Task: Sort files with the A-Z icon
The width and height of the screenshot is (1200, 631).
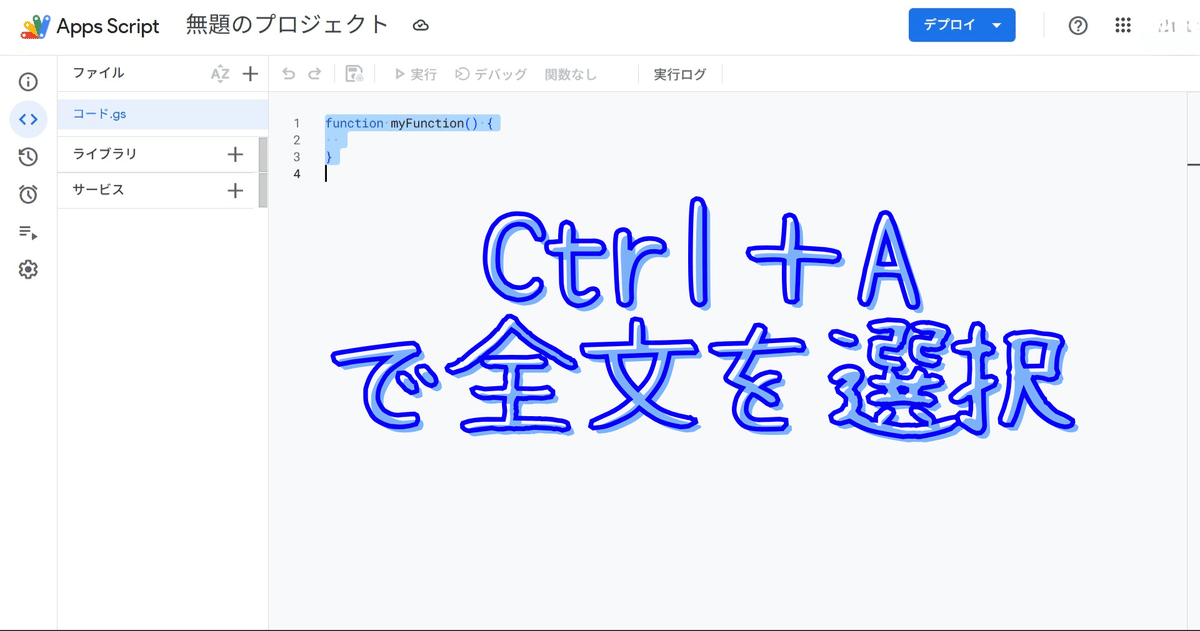Action: point(219,73)
